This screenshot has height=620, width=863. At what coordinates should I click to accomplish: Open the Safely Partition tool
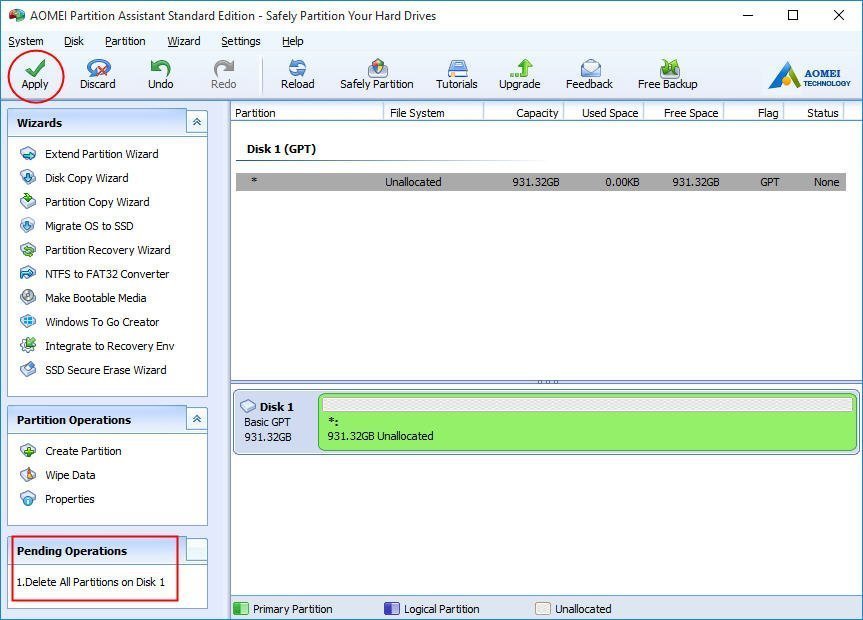(x=377, y=75)
